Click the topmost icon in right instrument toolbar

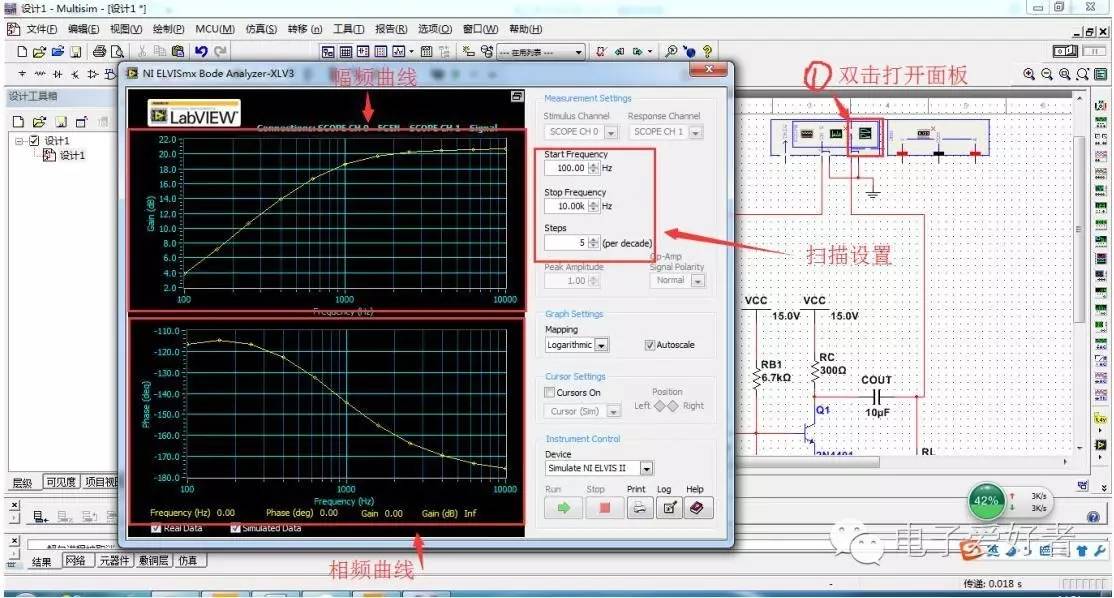click(1101, 106)
